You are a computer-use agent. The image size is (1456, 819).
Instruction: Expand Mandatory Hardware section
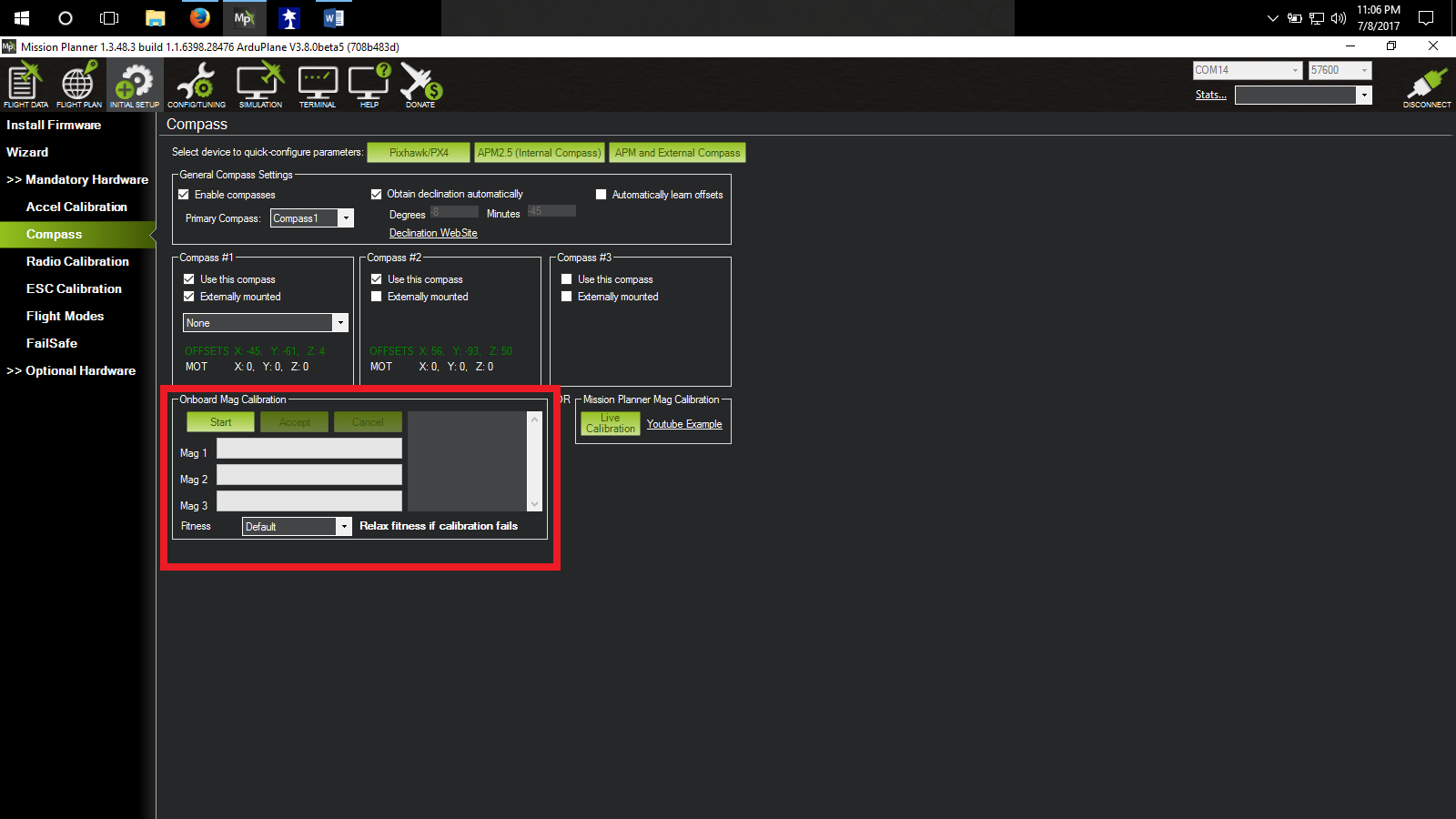[x=77, y=179]
